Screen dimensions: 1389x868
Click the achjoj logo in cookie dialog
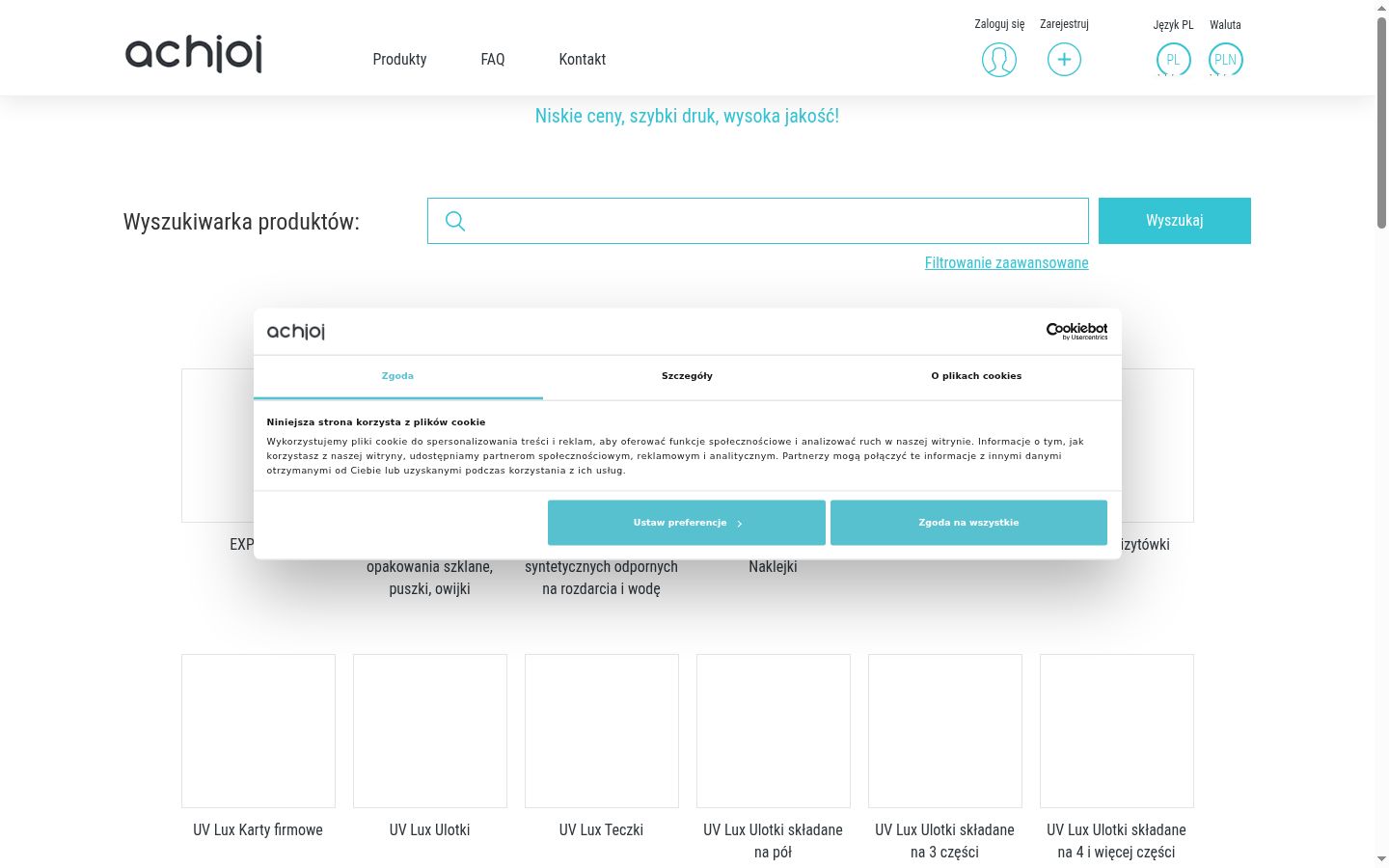295,331
